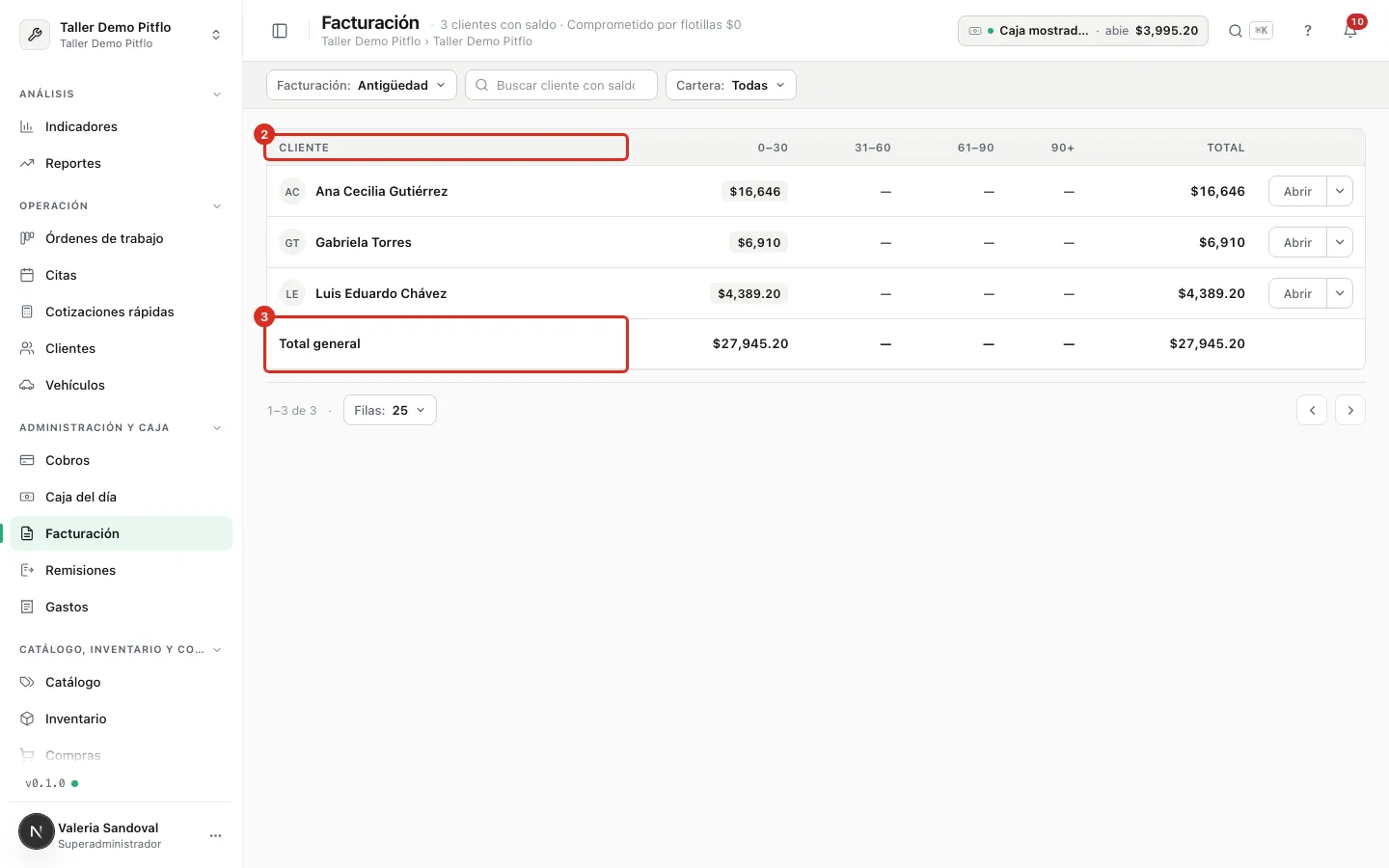Click the Reportes trend line icon
Image resolution: width=1389 pixels, height=868 pixels.
(27, 163)
